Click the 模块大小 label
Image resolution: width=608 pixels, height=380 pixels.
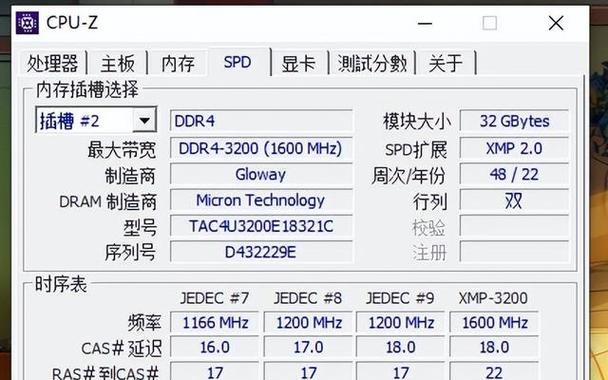[x=417, y=121]
